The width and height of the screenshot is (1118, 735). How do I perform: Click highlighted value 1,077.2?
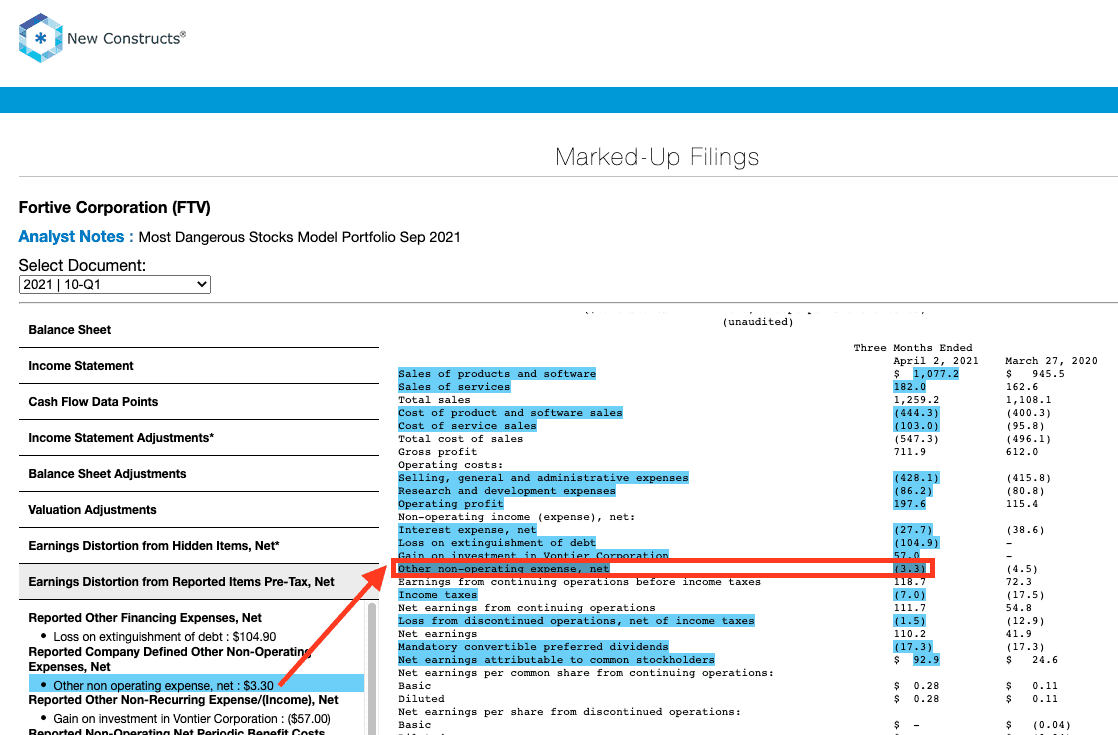(935, 374)
